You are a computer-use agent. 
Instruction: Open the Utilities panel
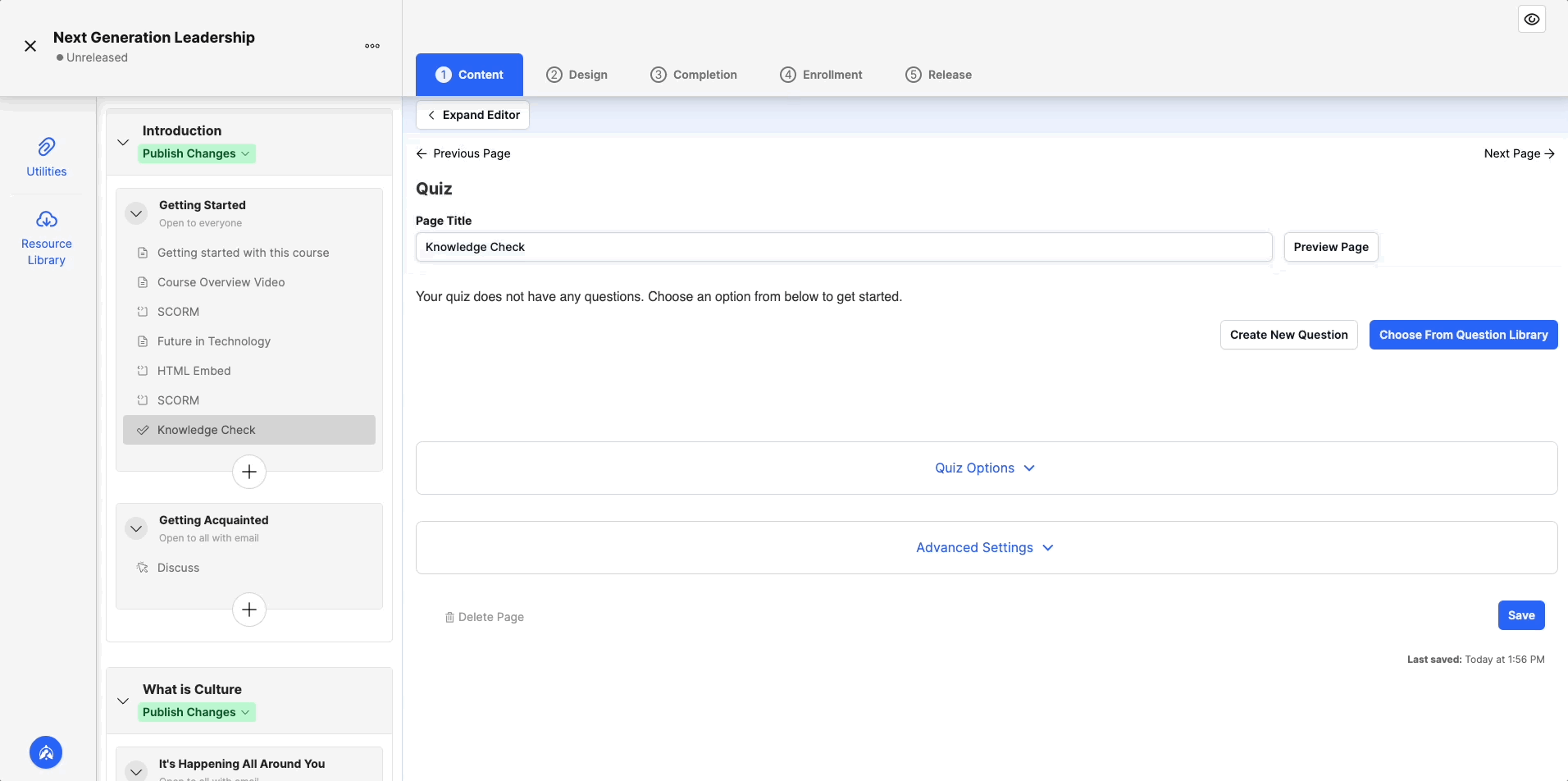[x=46, y=156]
